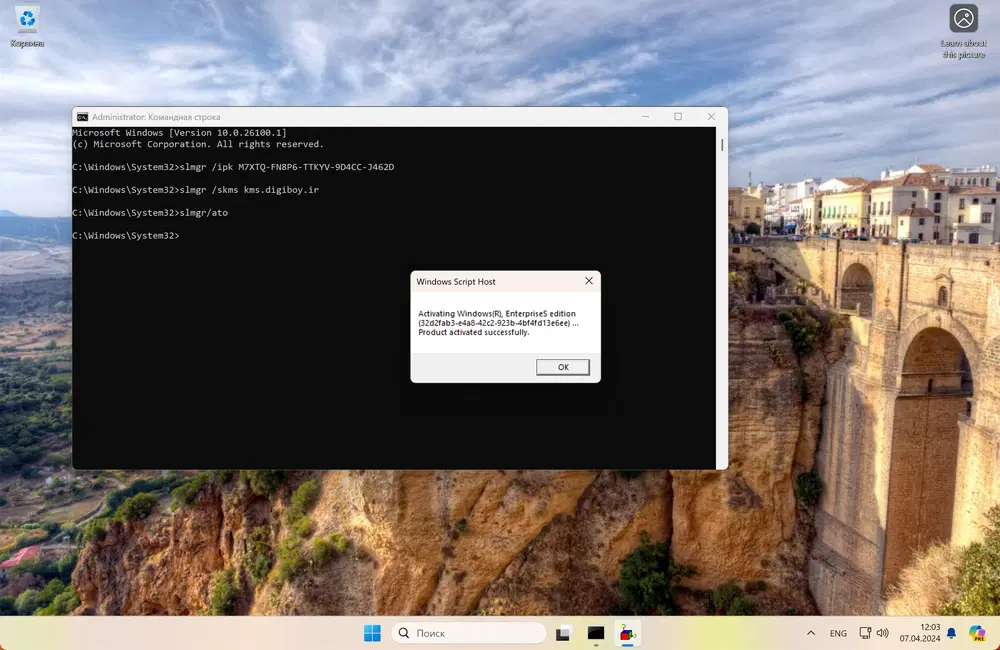Open network status tray icon
1000x650 pixels.
point(865,633)
